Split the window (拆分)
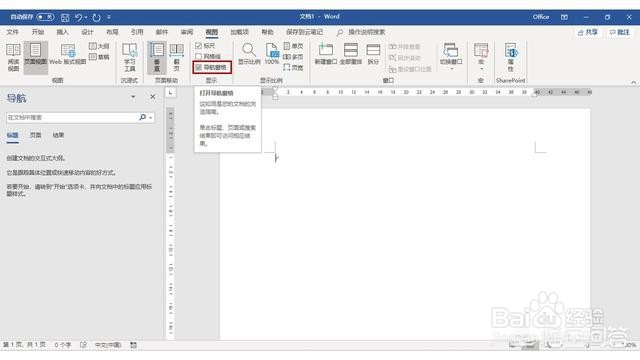The height and width of the screenshot is (360, 640). coord(373,54)
